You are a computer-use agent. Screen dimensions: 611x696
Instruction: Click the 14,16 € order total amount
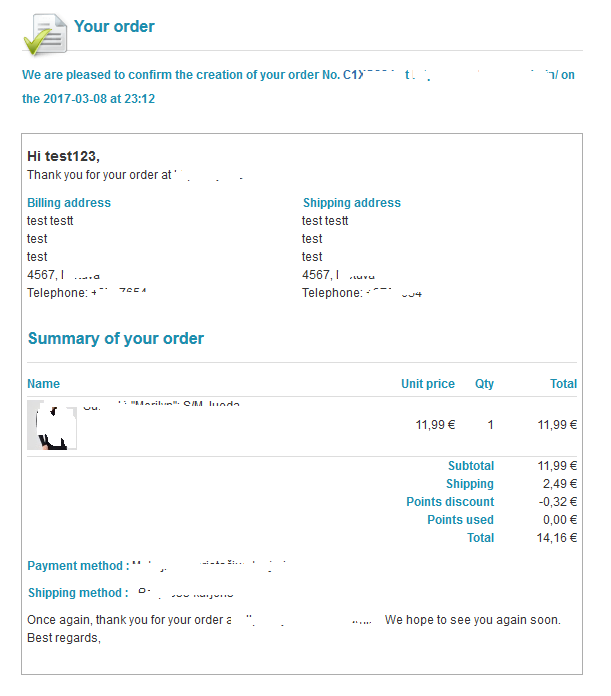(556, 538)
